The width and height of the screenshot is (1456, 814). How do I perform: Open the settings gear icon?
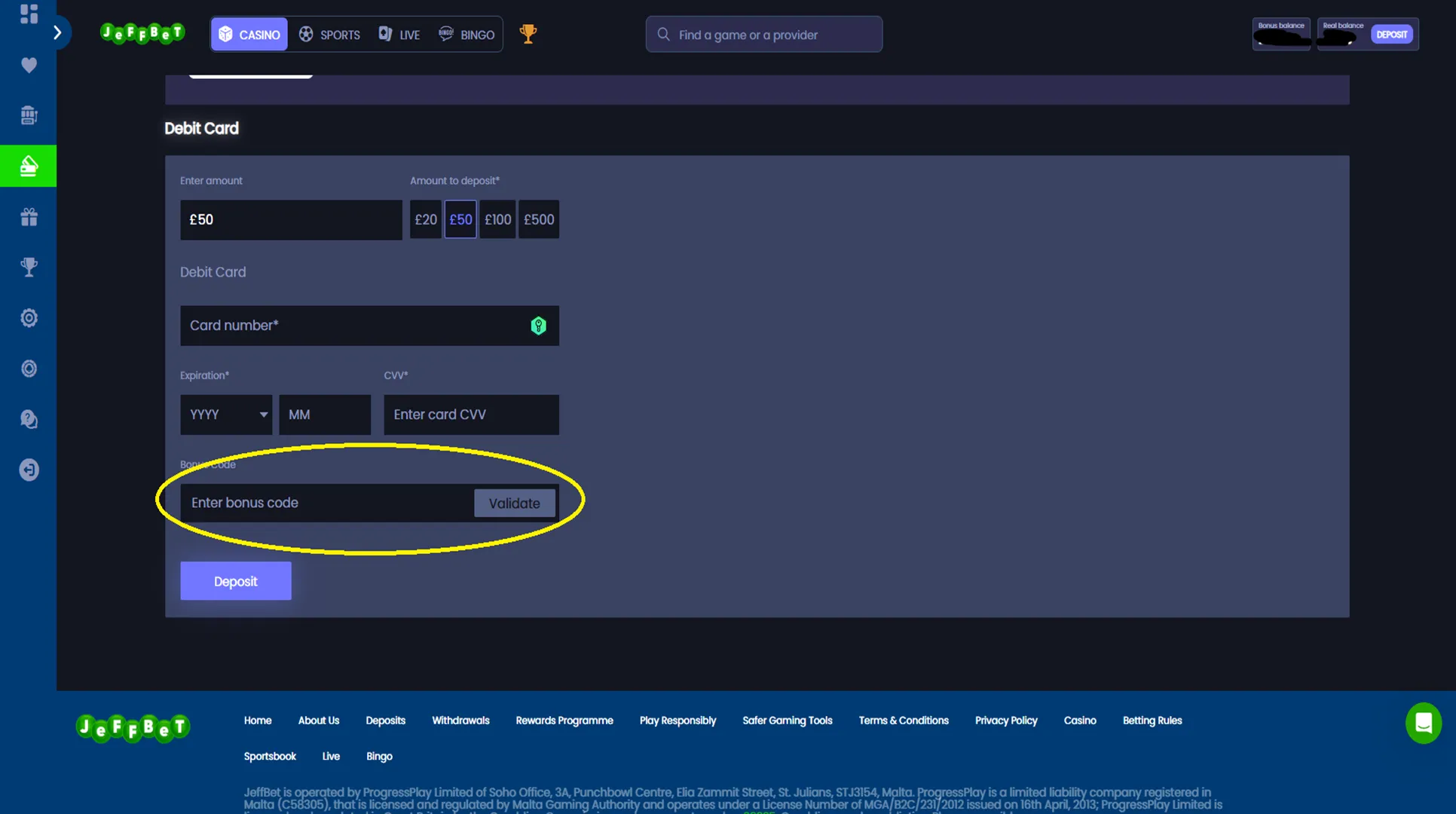pyautogui.click(x=28, y=317)
